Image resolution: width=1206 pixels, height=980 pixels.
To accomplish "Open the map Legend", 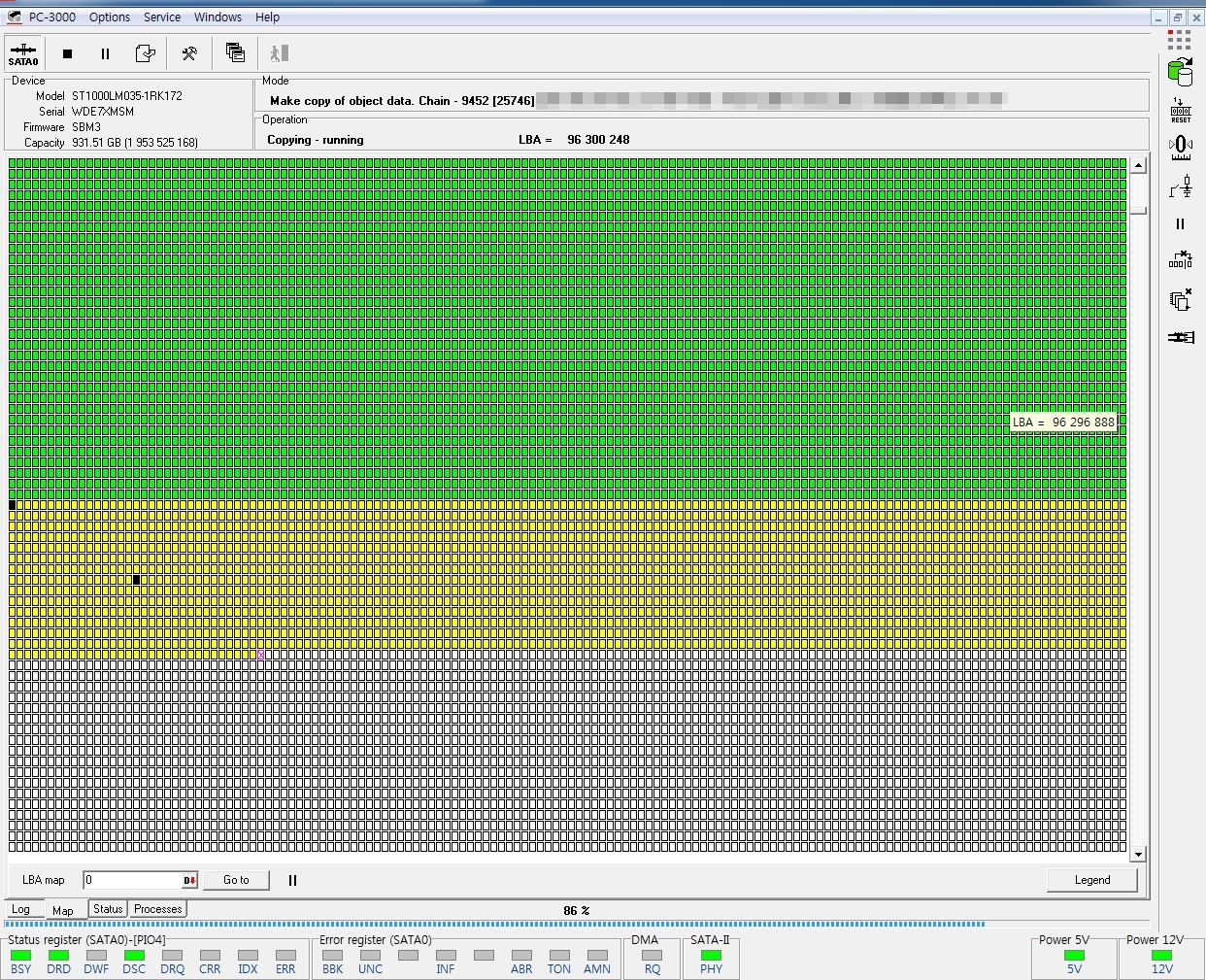I will pyautogui.click(x=1092, y=880).
